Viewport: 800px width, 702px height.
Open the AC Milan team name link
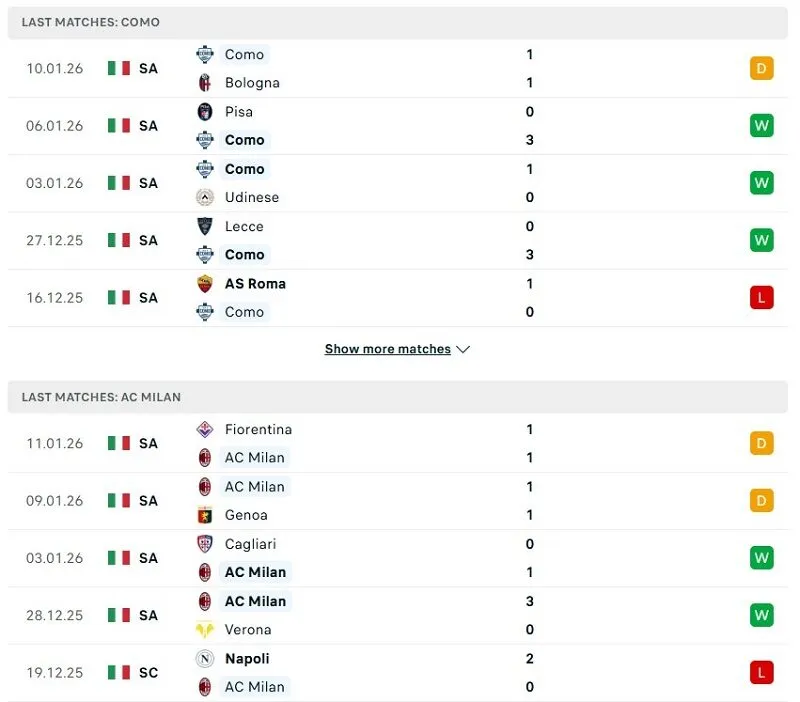[255, 458]
